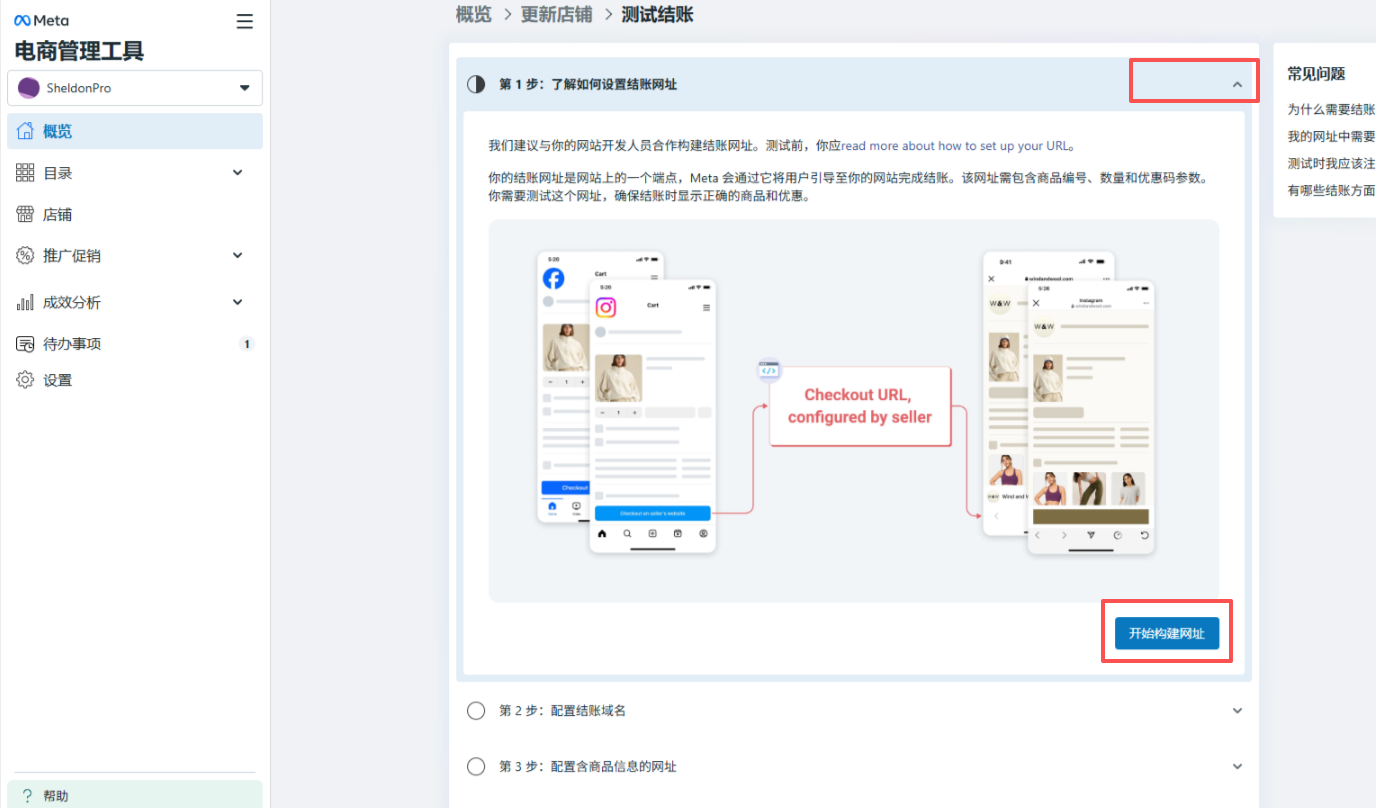Click the 成效分析 bar chart icon

[x=25, y=302]
